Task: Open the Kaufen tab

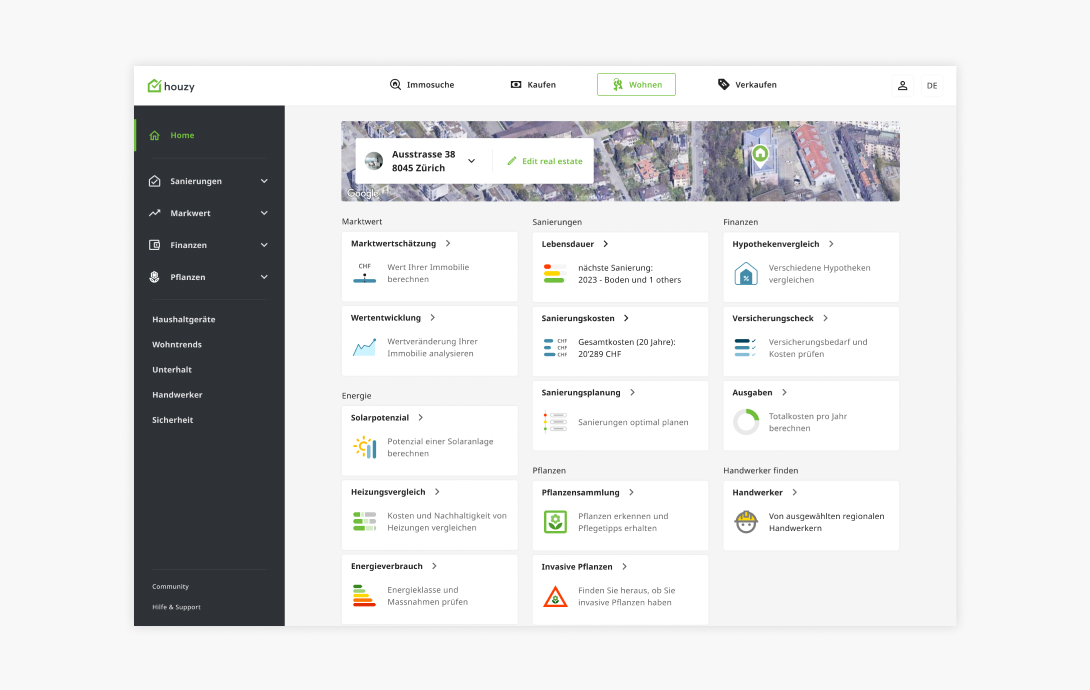Action: pyautogui.click(x=533, y=85)
